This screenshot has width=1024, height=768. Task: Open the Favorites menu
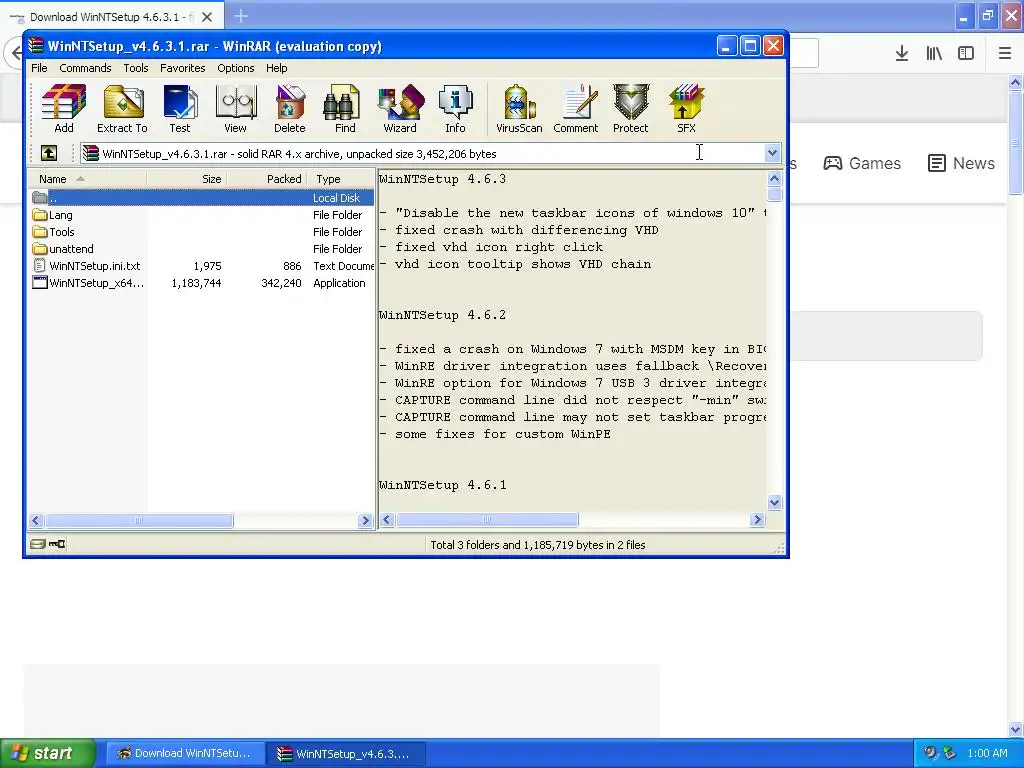tap(182, 68)
